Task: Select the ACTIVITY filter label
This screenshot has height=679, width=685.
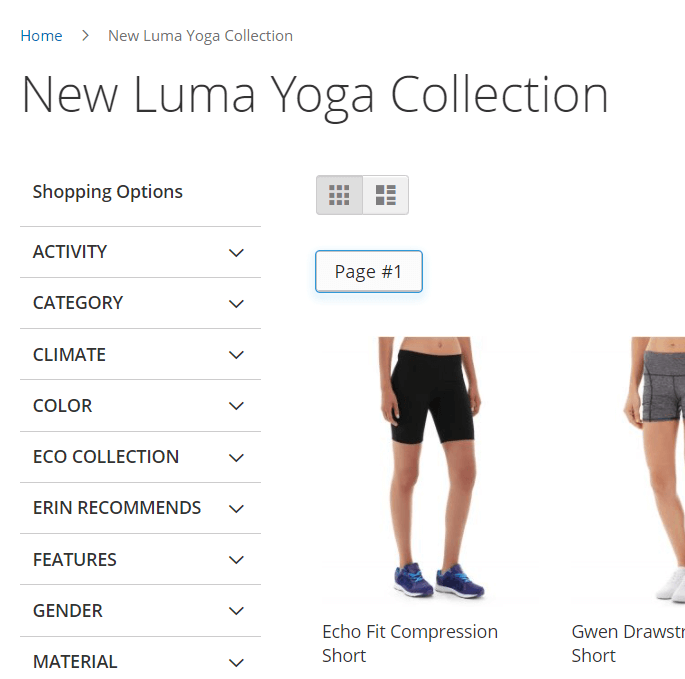Action: 70,252
